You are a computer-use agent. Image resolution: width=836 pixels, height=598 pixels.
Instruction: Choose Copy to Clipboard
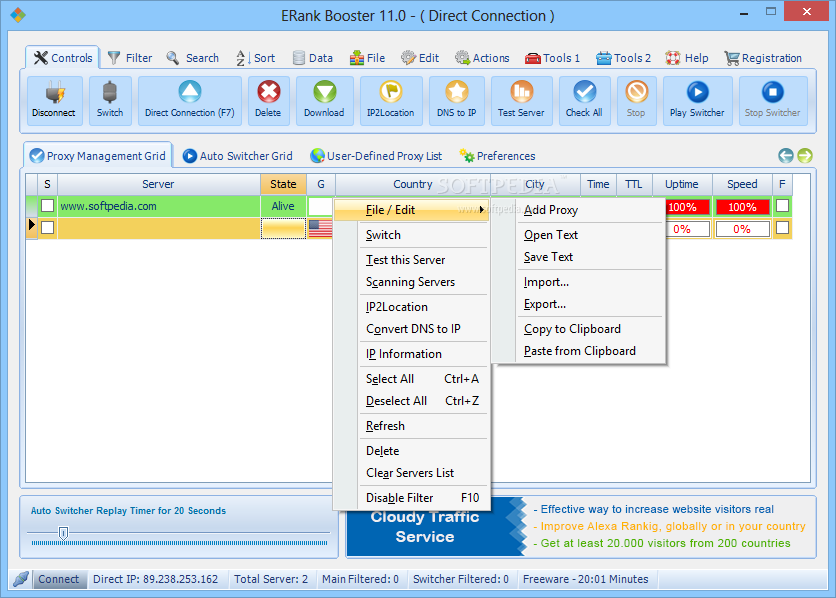tap(578, 329)
